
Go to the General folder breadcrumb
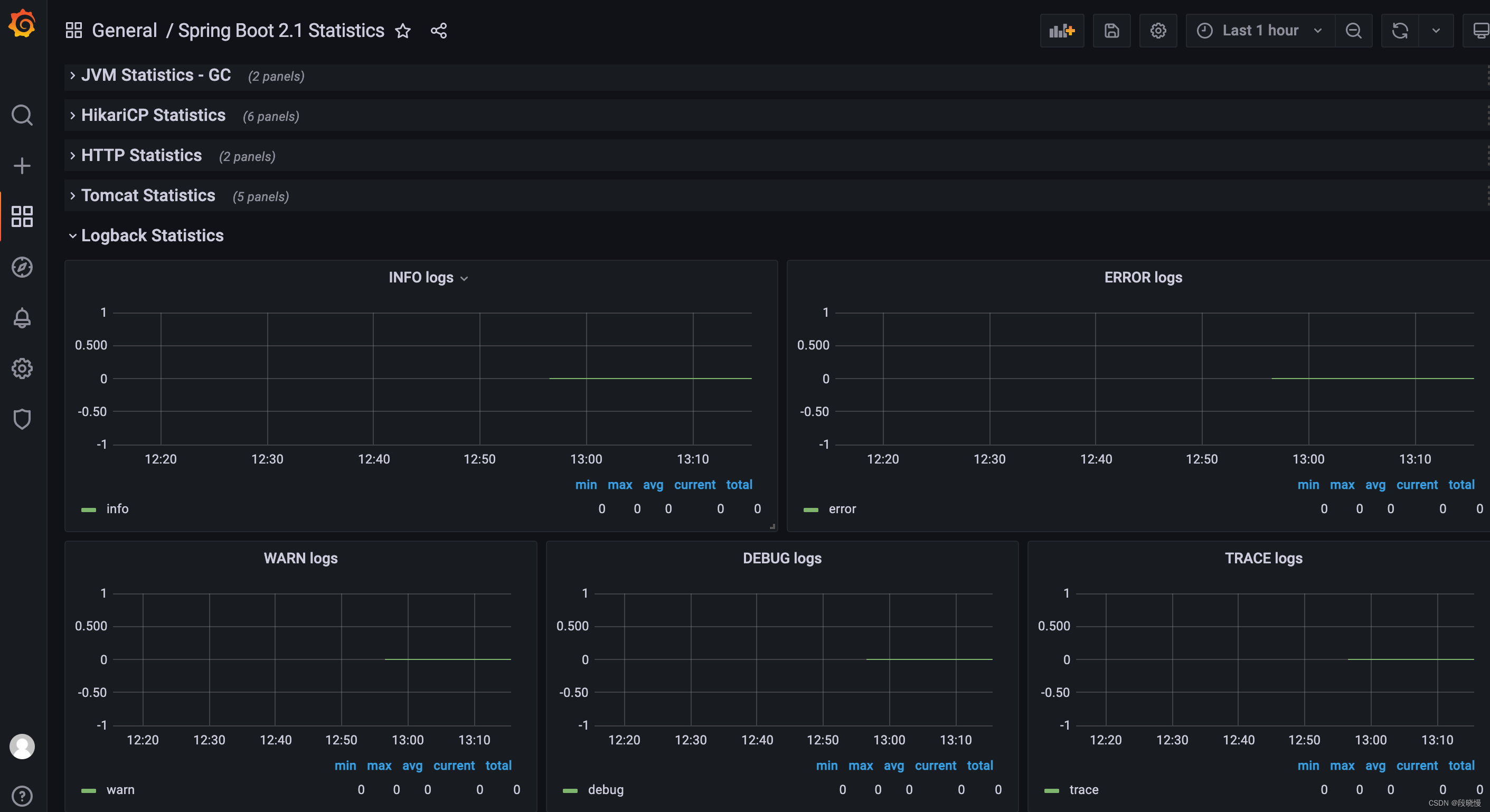click(x=125, y=31)
